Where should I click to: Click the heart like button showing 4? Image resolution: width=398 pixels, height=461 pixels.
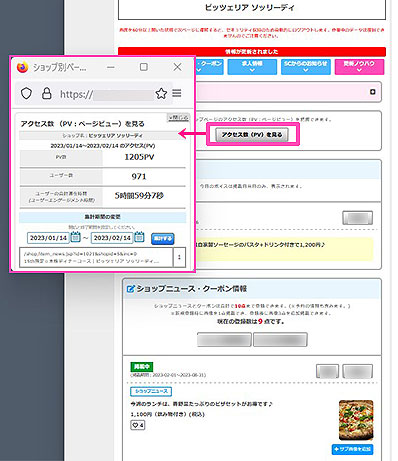(x=138, y=425)
